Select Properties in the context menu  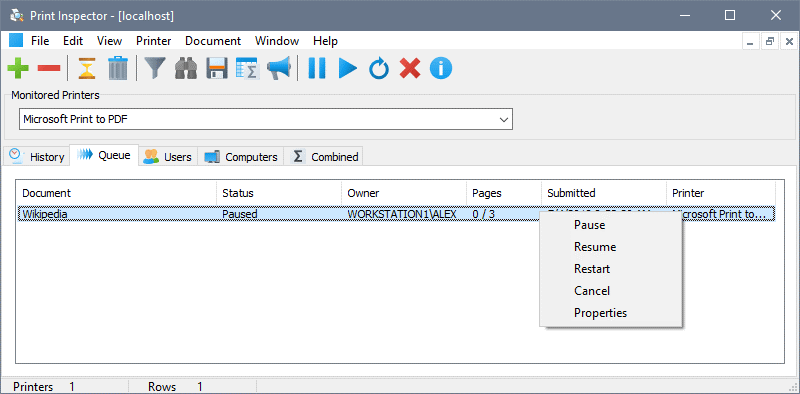601,313
